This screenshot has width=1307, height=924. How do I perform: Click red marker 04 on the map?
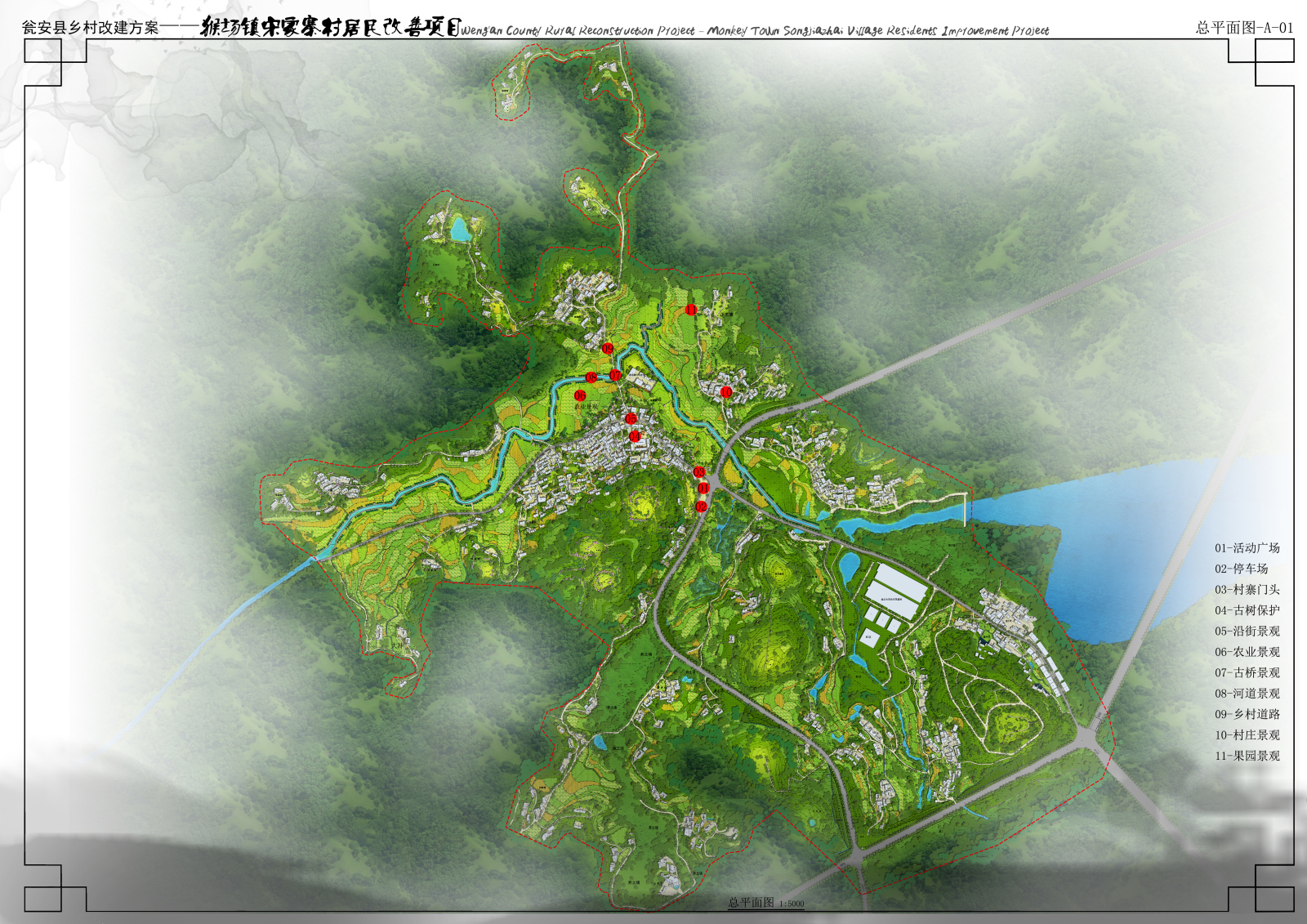635,436
